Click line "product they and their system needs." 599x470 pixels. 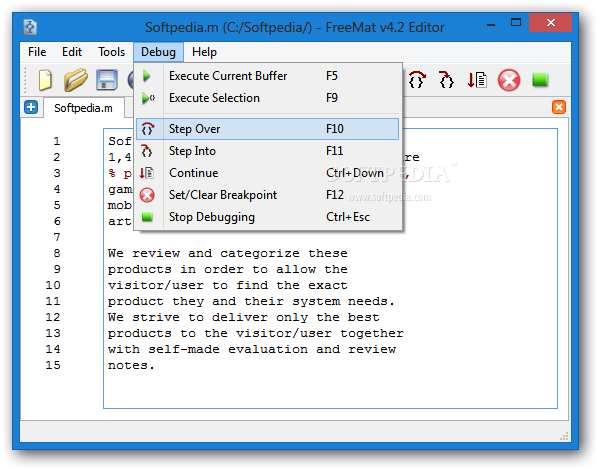(x=251, y=301)
